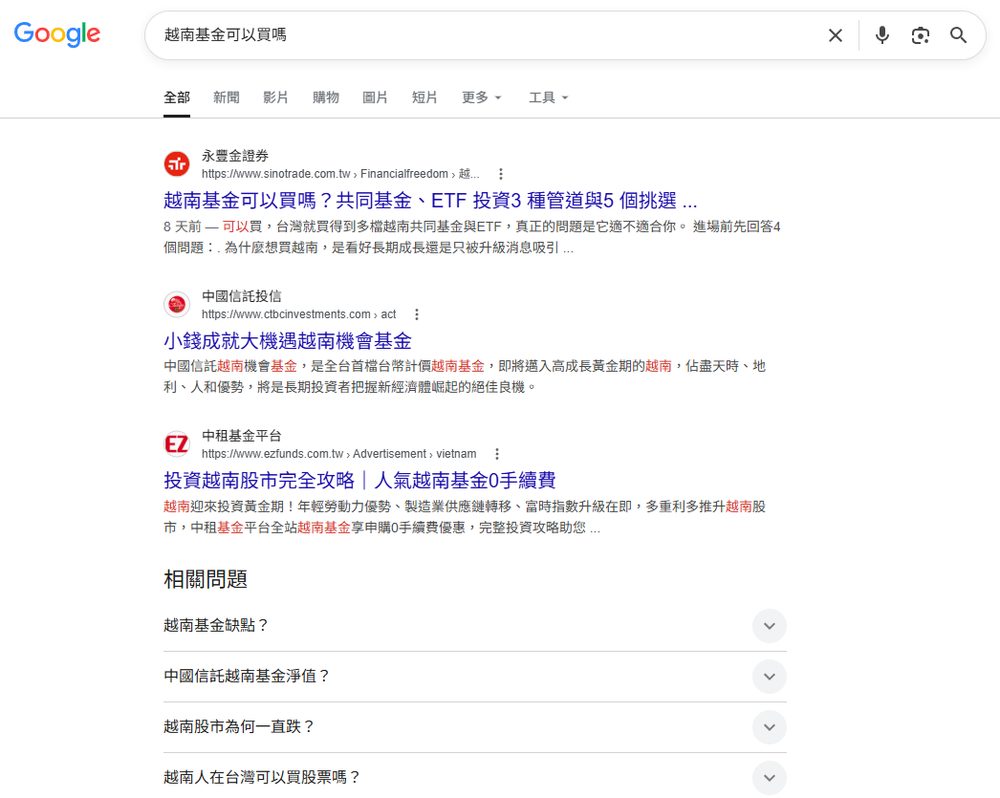This screenshot has height=798, width=1000.
Task: Clear the search box with X icon
Action: pos(835,35)
